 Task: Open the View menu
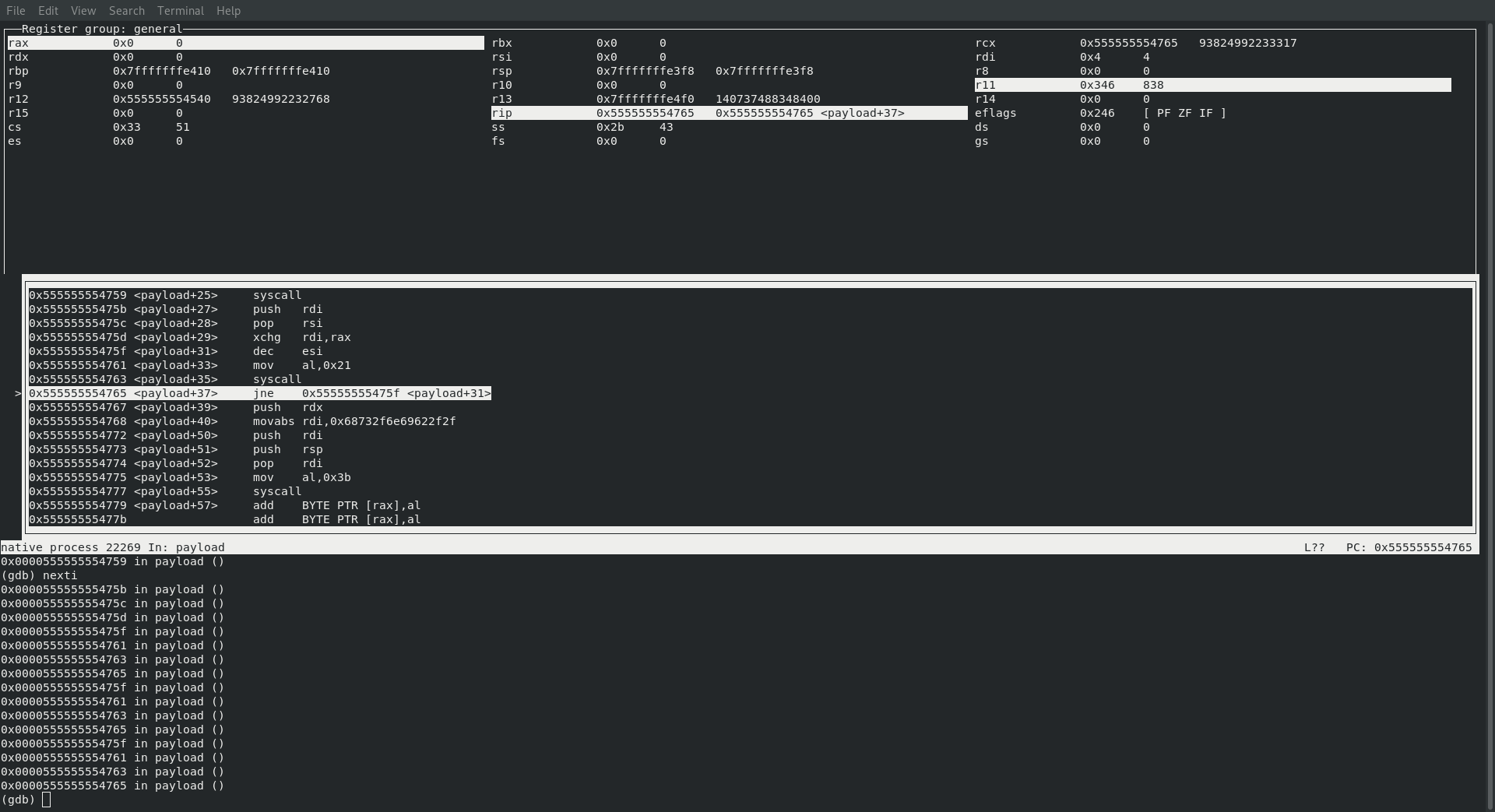(83, 11)
